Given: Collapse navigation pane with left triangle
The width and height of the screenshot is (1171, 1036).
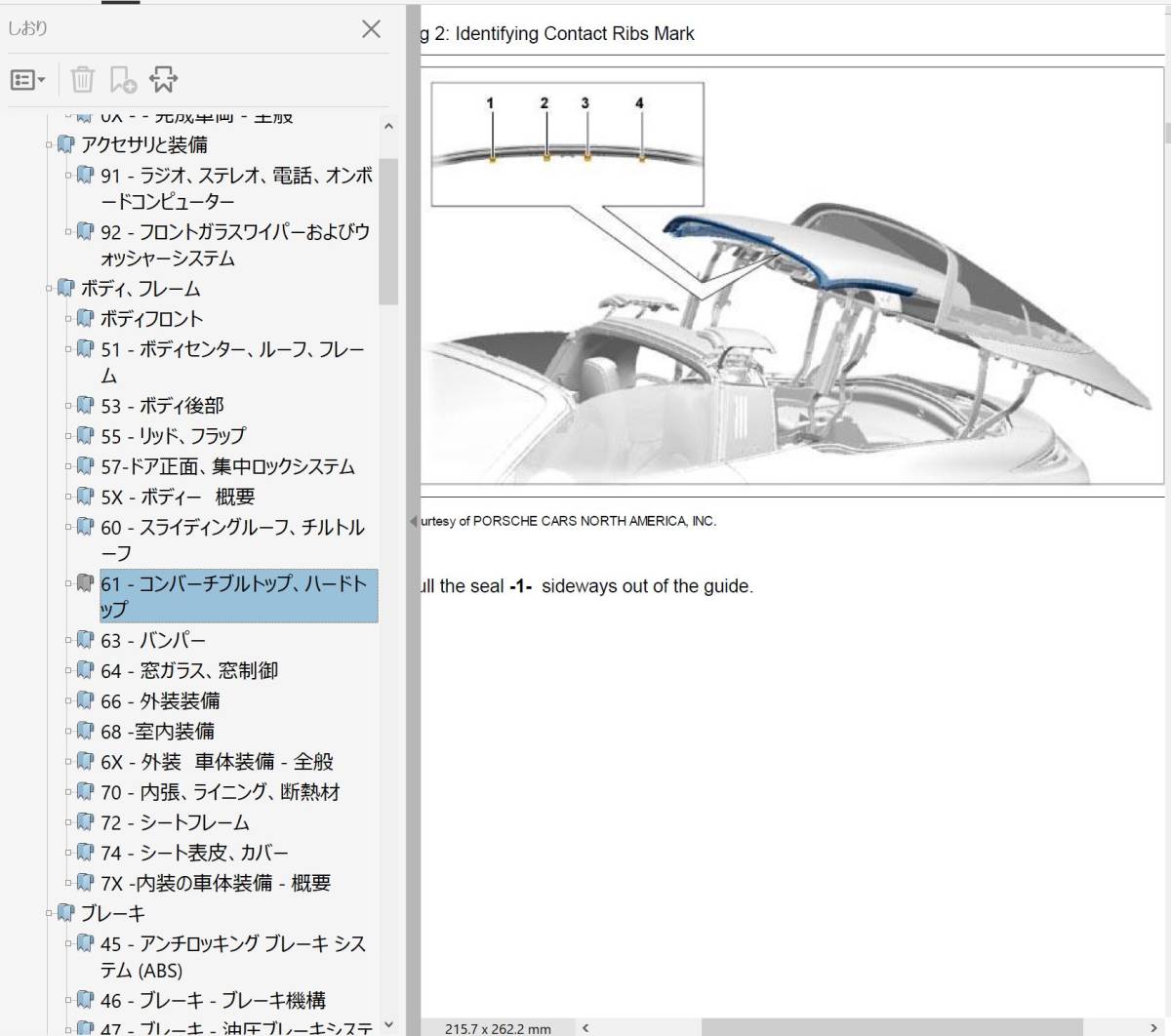Looking at the screenshot, I should [x=413, y=521].
